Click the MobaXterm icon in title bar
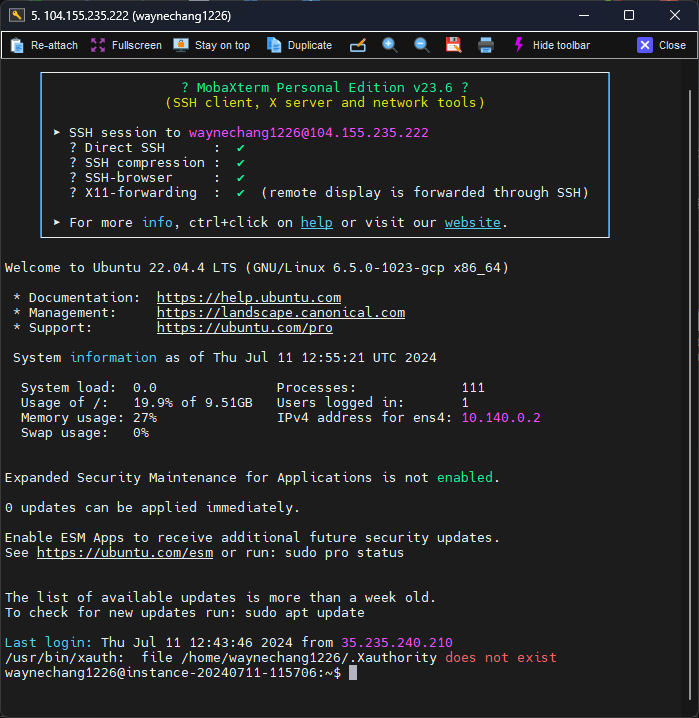Image resolution: width=699 pixels, height=718 pixels. pyautogui.click(x=16, y=15)
